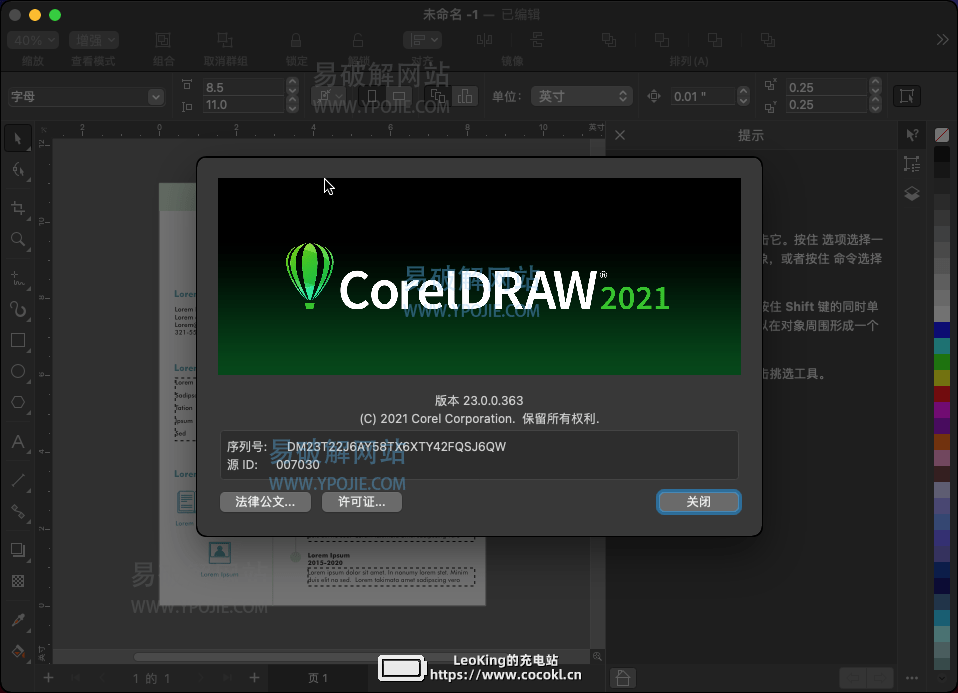The height and width of the screenshot is (693, 958).
Task: Click the no-color swatch in palette
Action: tap(942, 135)
